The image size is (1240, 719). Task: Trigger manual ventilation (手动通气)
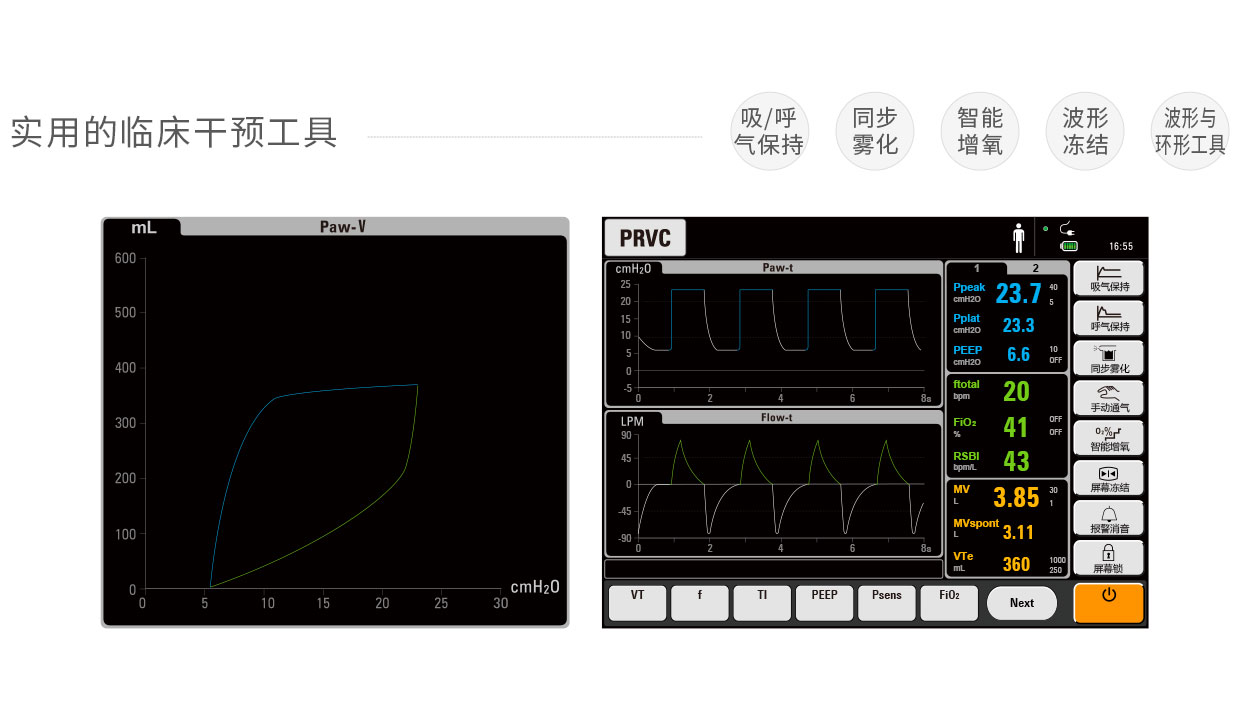(x=1108, y=398)
